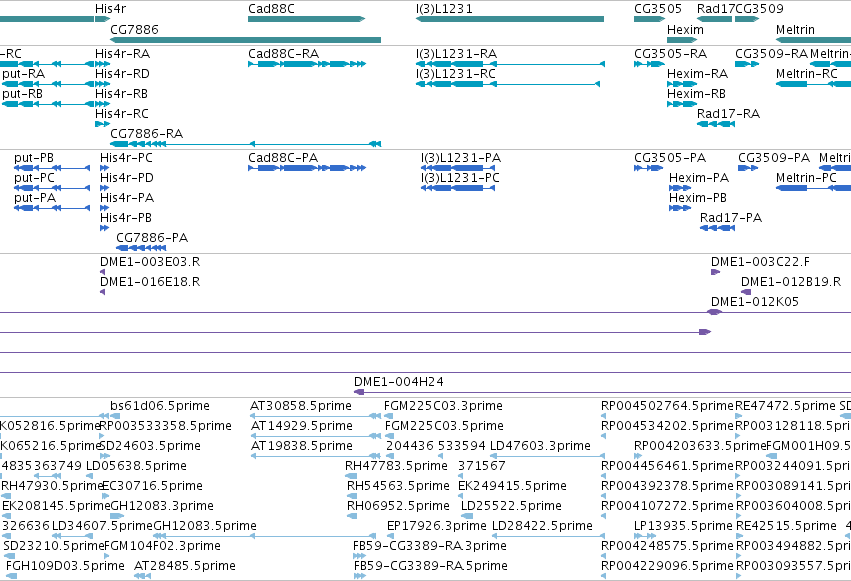Select the DME1-016E18.R clone label
The image size is (851, 581).
150,282
